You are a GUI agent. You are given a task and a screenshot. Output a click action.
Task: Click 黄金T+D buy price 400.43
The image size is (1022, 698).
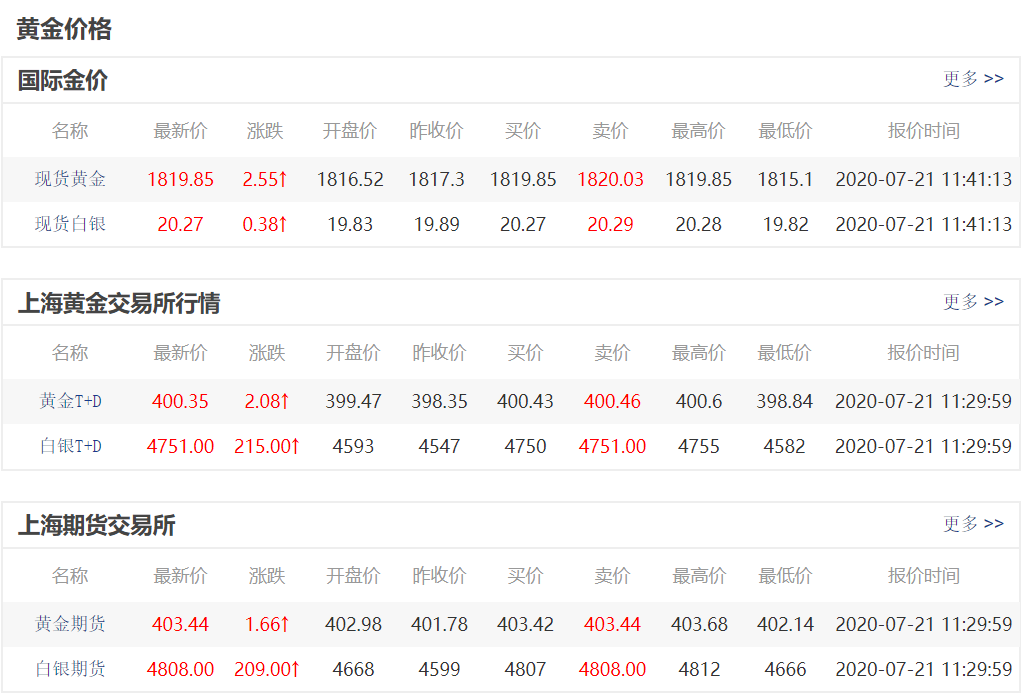coord(525,401)
